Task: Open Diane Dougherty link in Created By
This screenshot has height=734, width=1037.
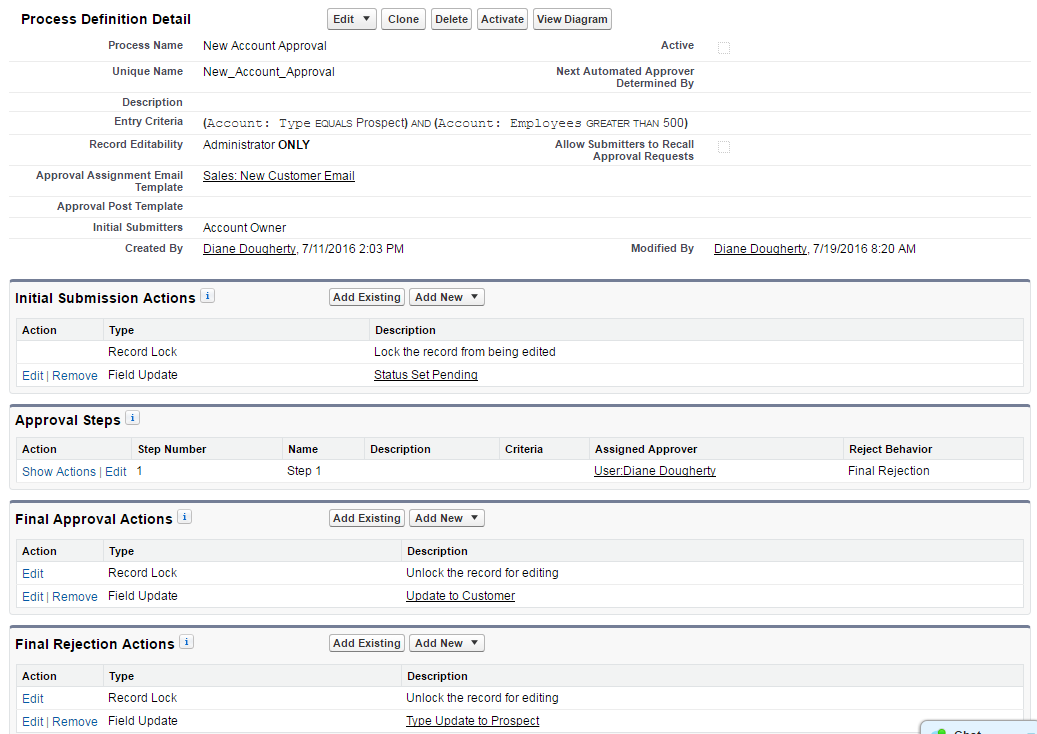Action: 249,249
